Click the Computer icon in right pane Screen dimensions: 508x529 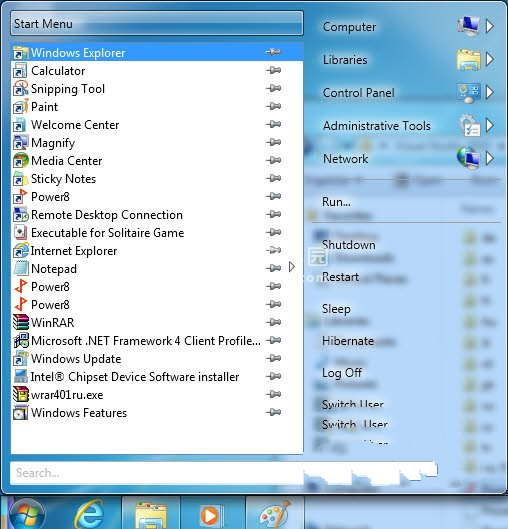click(469, 26)
